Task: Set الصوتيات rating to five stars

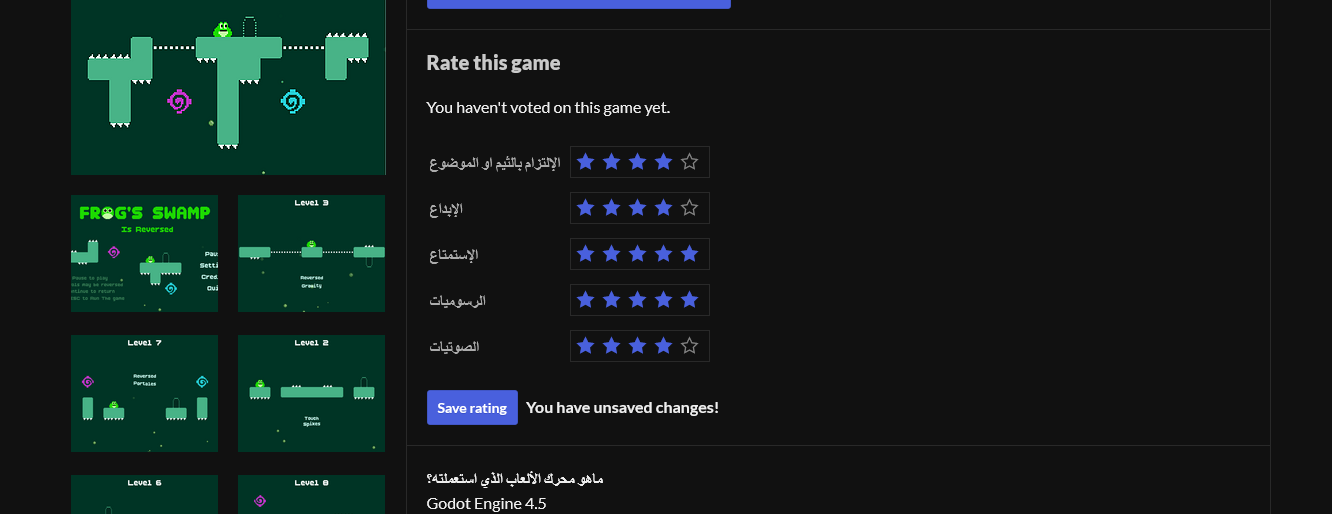Action: point(689,346)
